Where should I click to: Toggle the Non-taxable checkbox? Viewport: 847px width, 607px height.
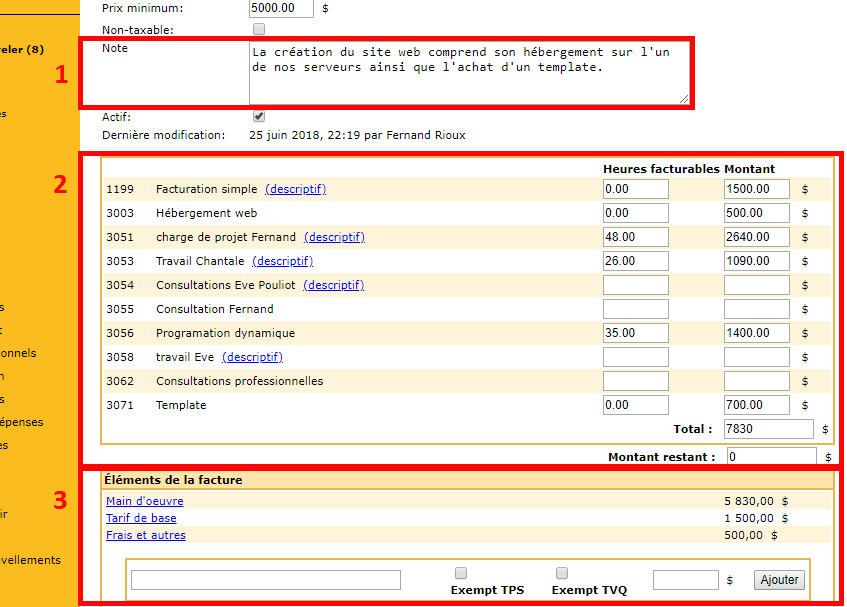click(259, 29)
